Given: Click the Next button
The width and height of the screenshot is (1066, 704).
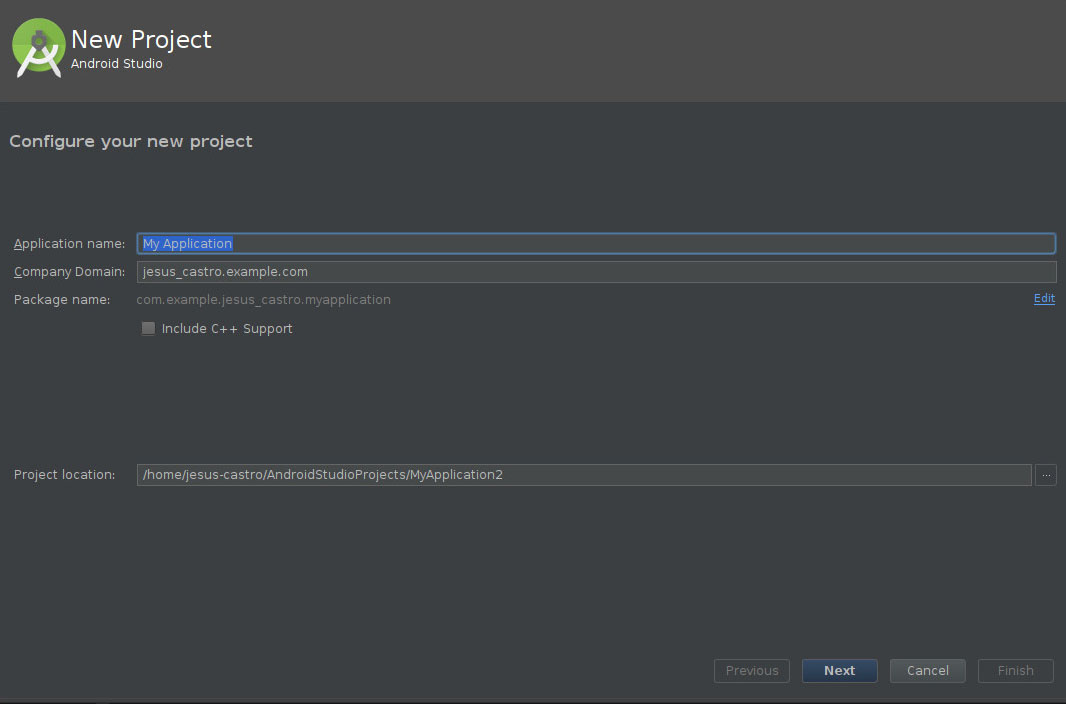Looking at the screenshot, I should (x=840, y=671).
